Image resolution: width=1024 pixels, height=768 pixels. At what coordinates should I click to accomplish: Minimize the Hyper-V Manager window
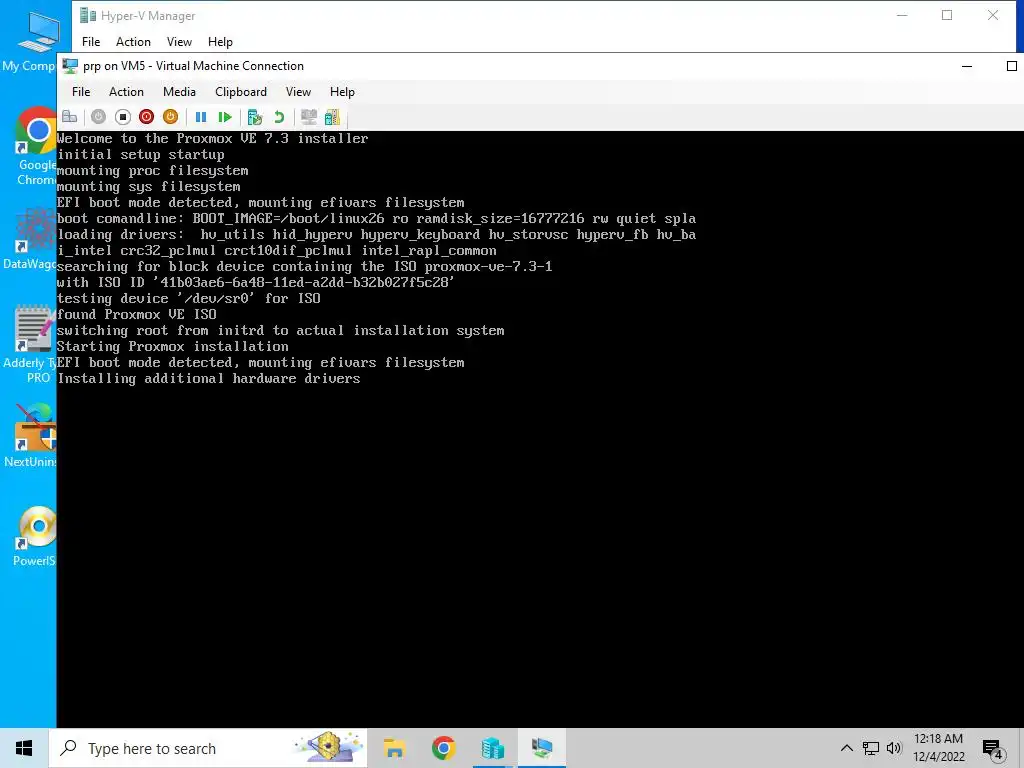point(902,15)
